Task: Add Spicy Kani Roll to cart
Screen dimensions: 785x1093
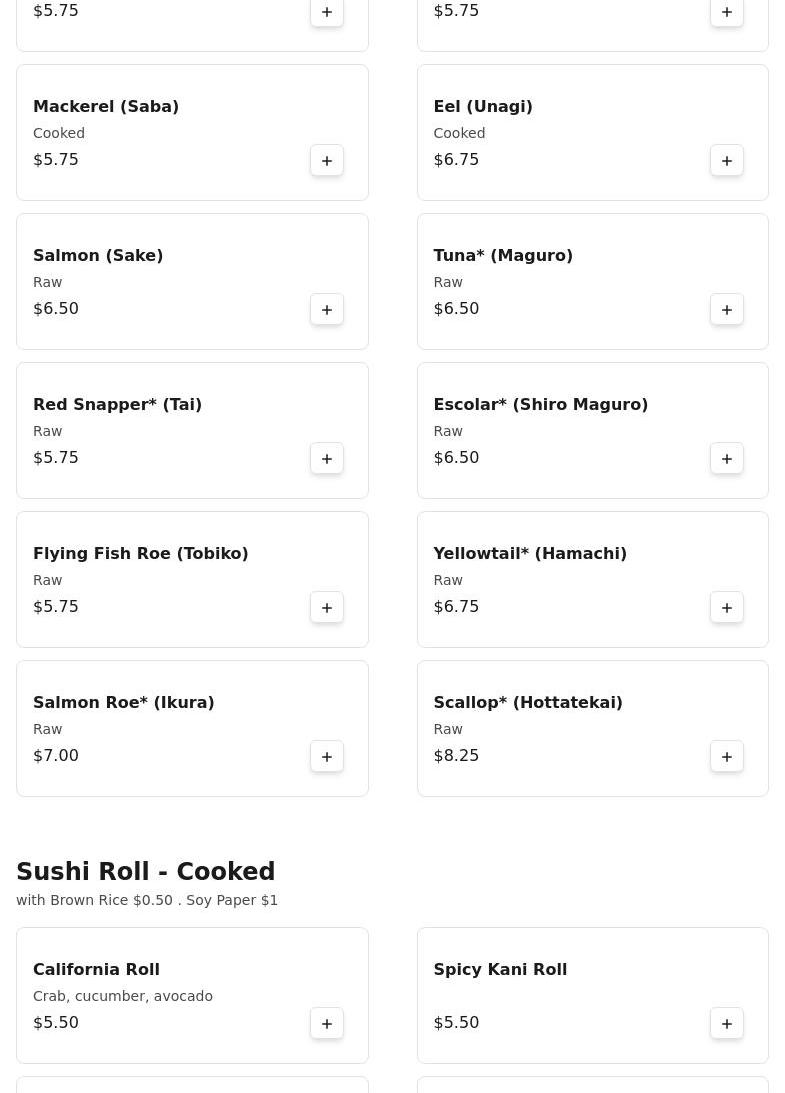Action: [x=727, y=1023]
